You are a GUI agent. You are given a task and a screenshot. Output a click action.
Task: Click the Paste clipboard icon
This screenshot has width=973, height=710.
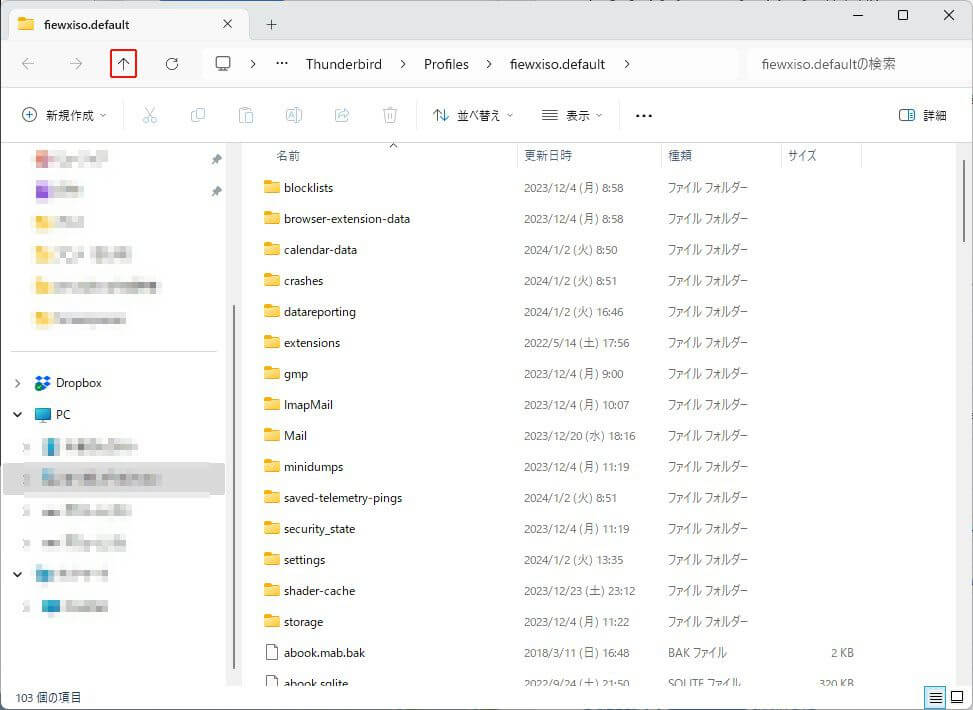tap(246, 116)
